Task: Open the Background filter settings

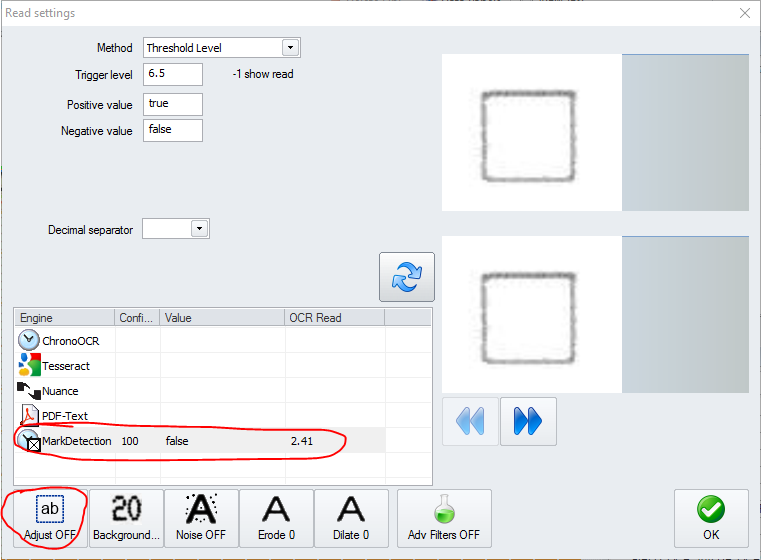Action: (126, 518)
